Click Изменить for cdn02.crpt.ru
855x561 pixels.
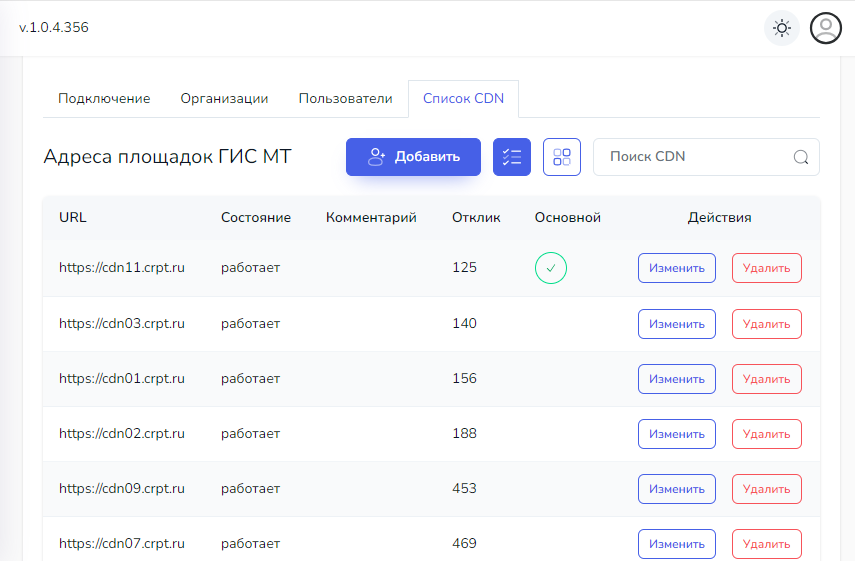click(677, 434)
